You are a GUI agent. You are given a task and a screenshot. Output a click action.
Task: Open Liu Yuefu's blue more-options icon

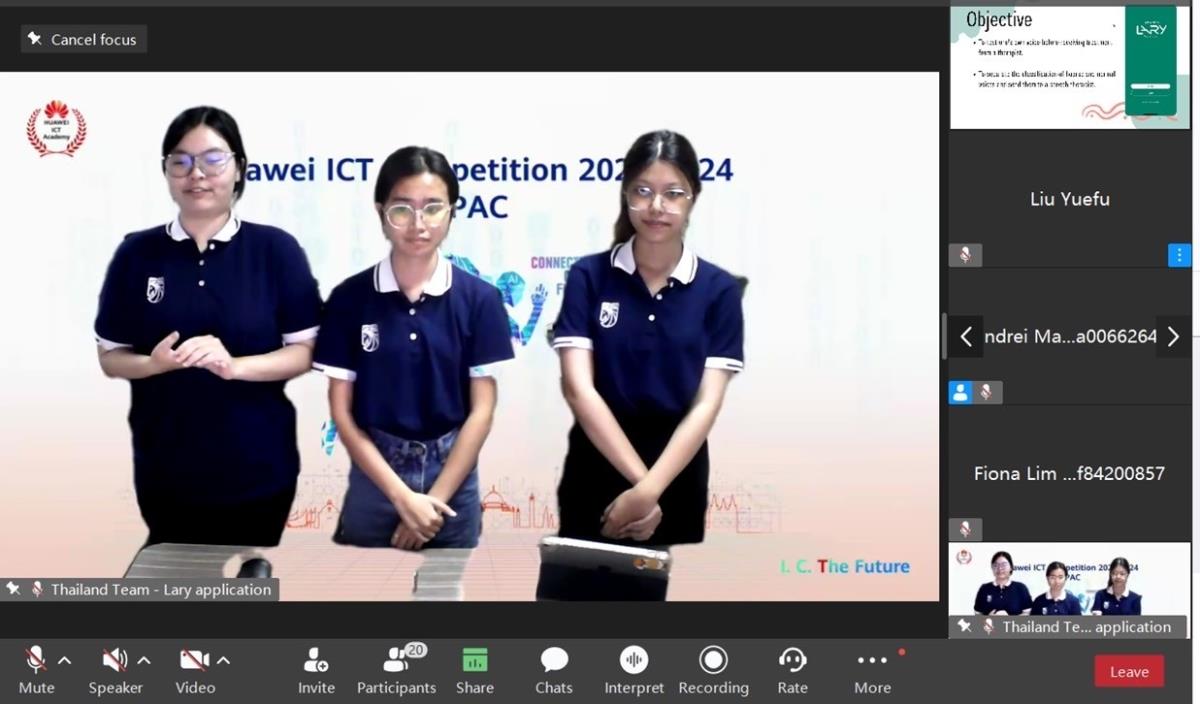1180,255
